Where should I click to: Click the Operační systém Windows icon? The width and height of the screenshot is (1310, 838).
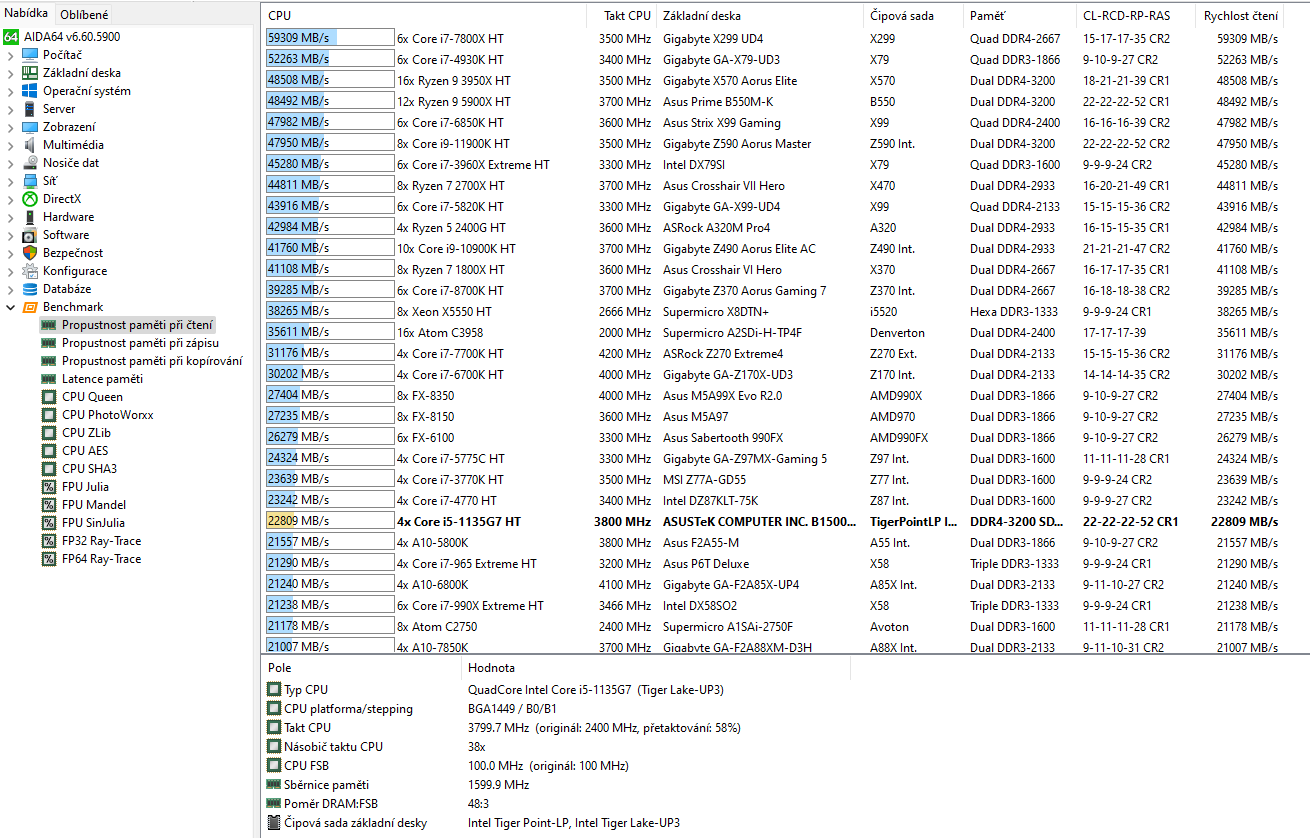tap(30, 90)
